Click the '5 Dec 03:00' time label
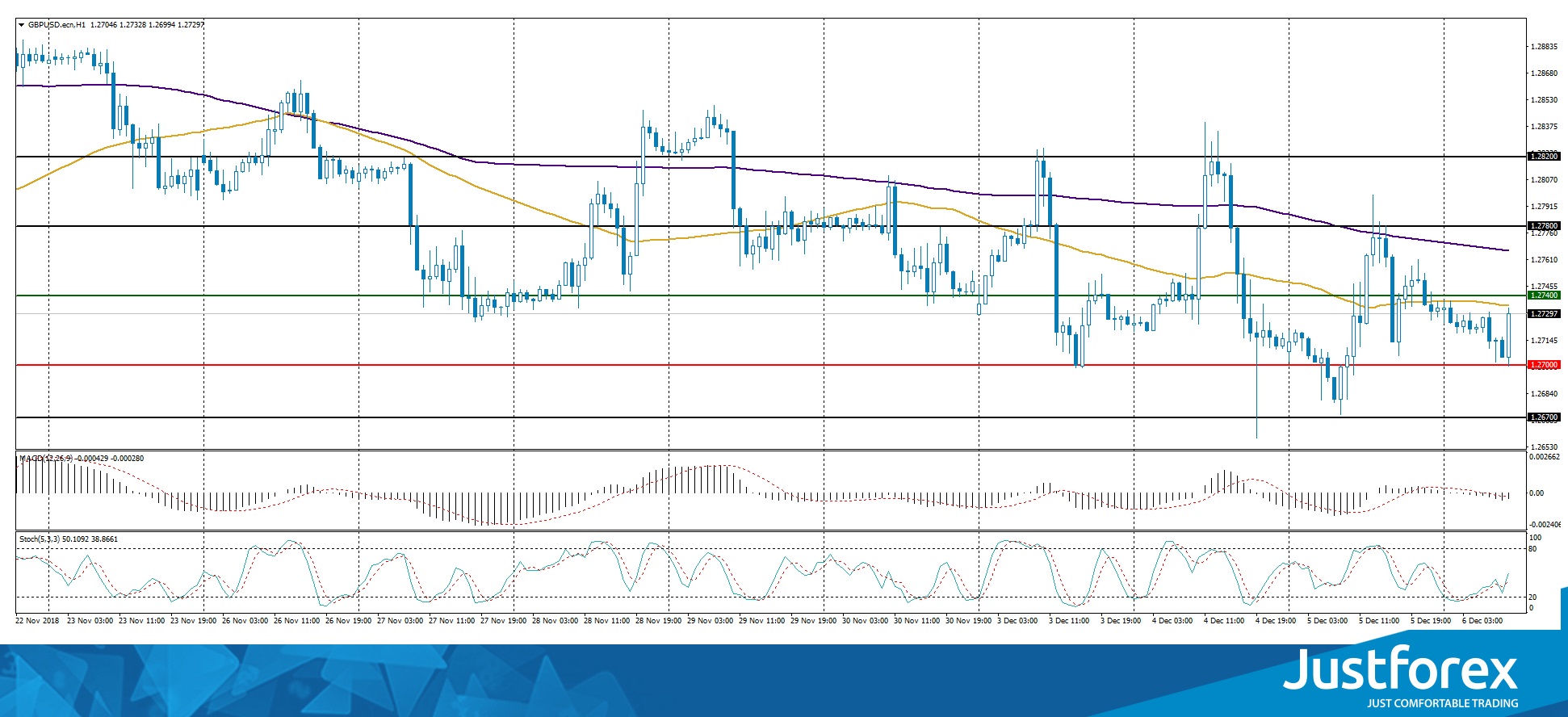Viewport: 1568px width, 717px height. coord(1328,621)
